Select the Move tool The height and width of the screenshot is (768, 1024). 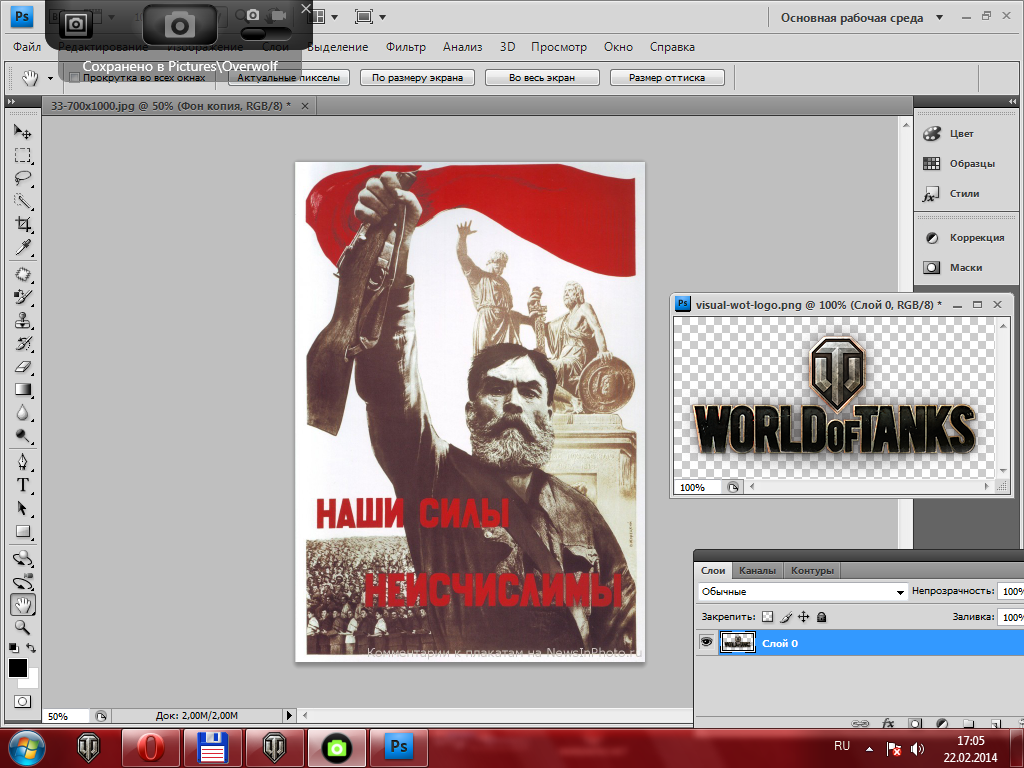click(23, 132)
